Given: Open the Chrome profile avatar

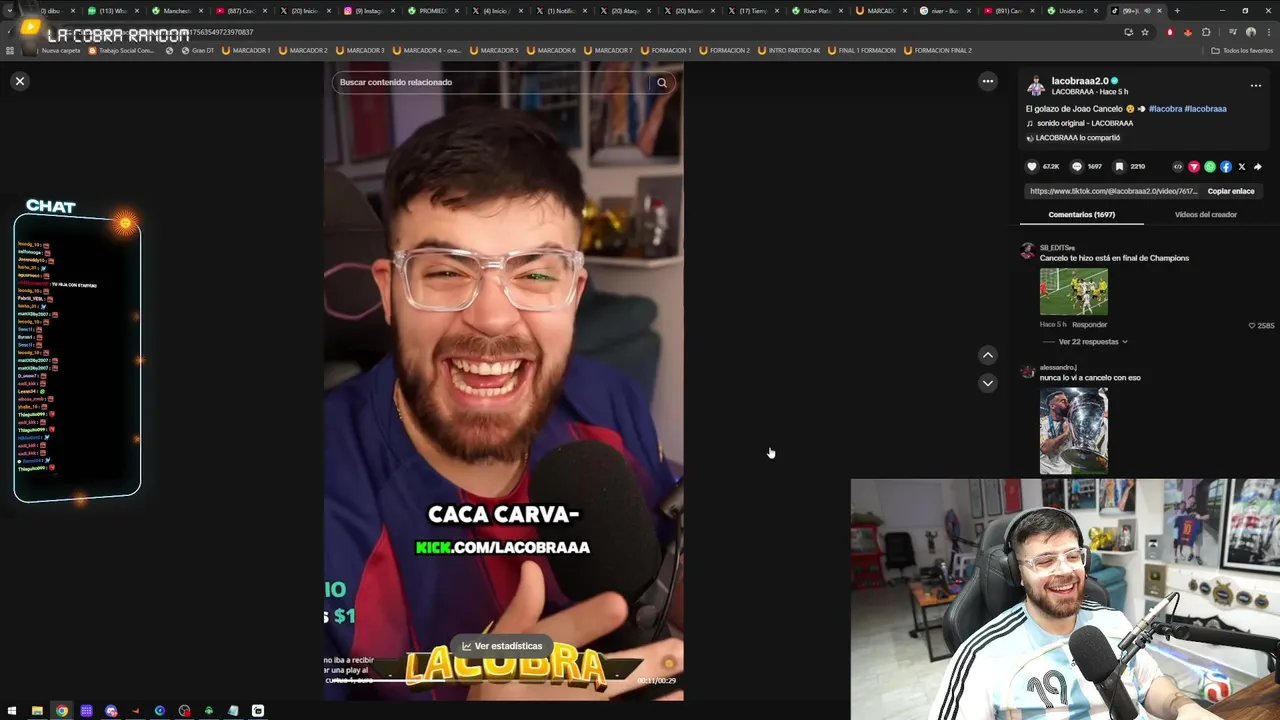Looking at the screenshot, I should coord(1250,32).
